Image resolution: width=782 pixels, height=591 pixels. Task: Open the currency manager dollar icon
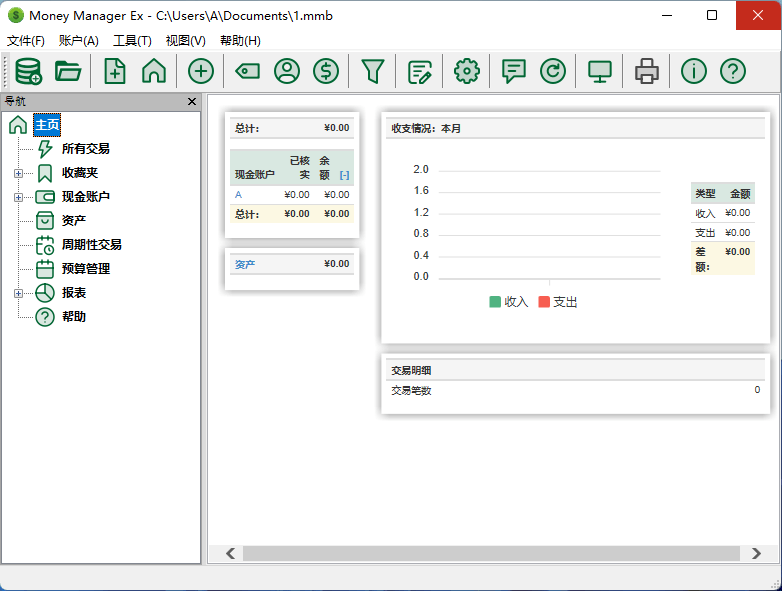(326, 71)
